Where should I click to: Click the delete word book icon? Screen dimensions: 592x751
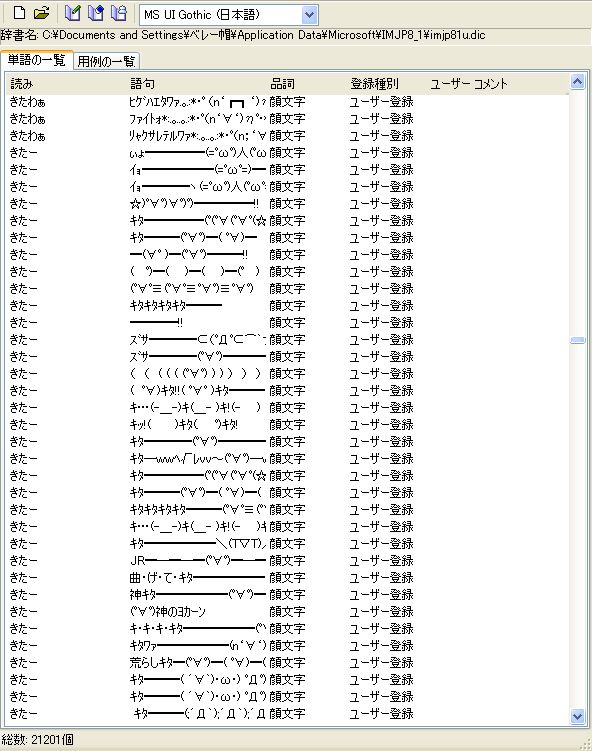pos(119,13)
